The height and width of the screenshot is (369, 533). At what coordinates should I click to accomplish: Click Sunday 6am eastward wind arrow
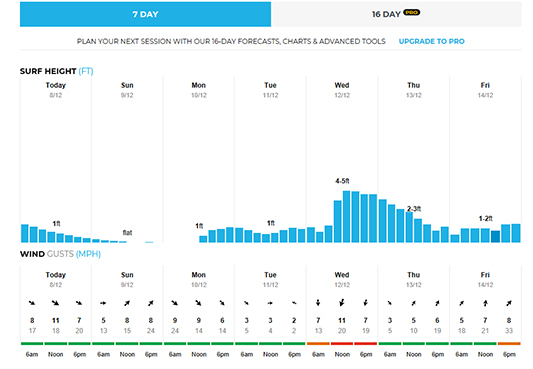[x=103, y=303]
